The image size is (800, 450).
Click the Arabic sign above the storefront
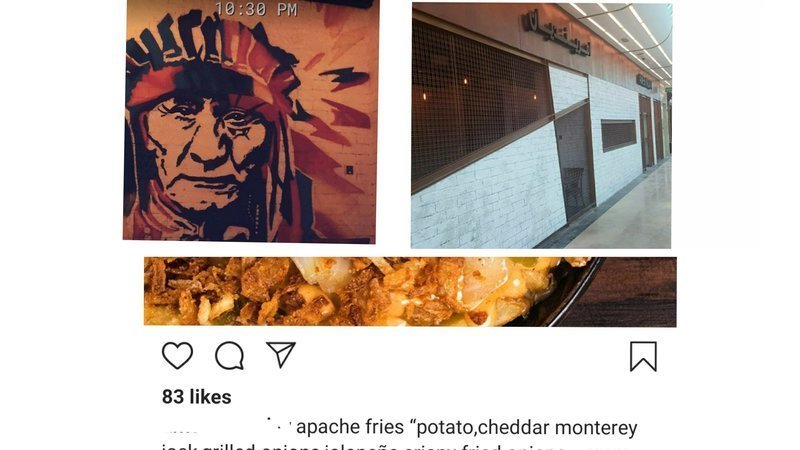click(556, 34)
